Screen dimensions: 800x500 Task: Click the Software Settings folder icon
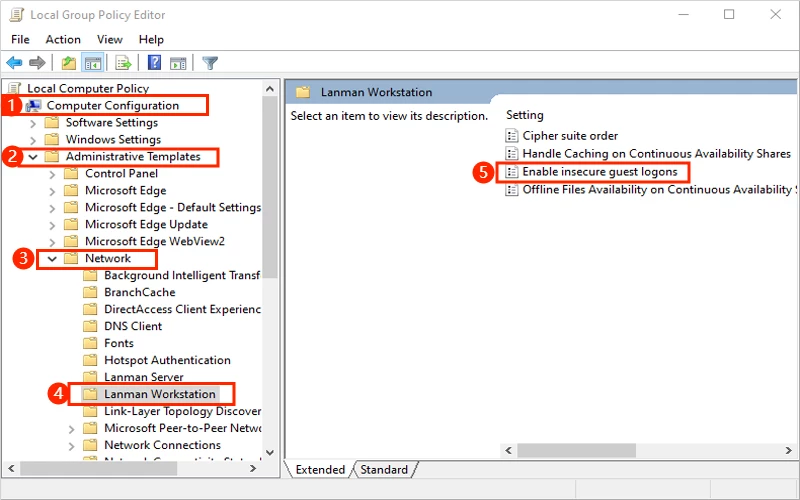(x=52, y=122)
